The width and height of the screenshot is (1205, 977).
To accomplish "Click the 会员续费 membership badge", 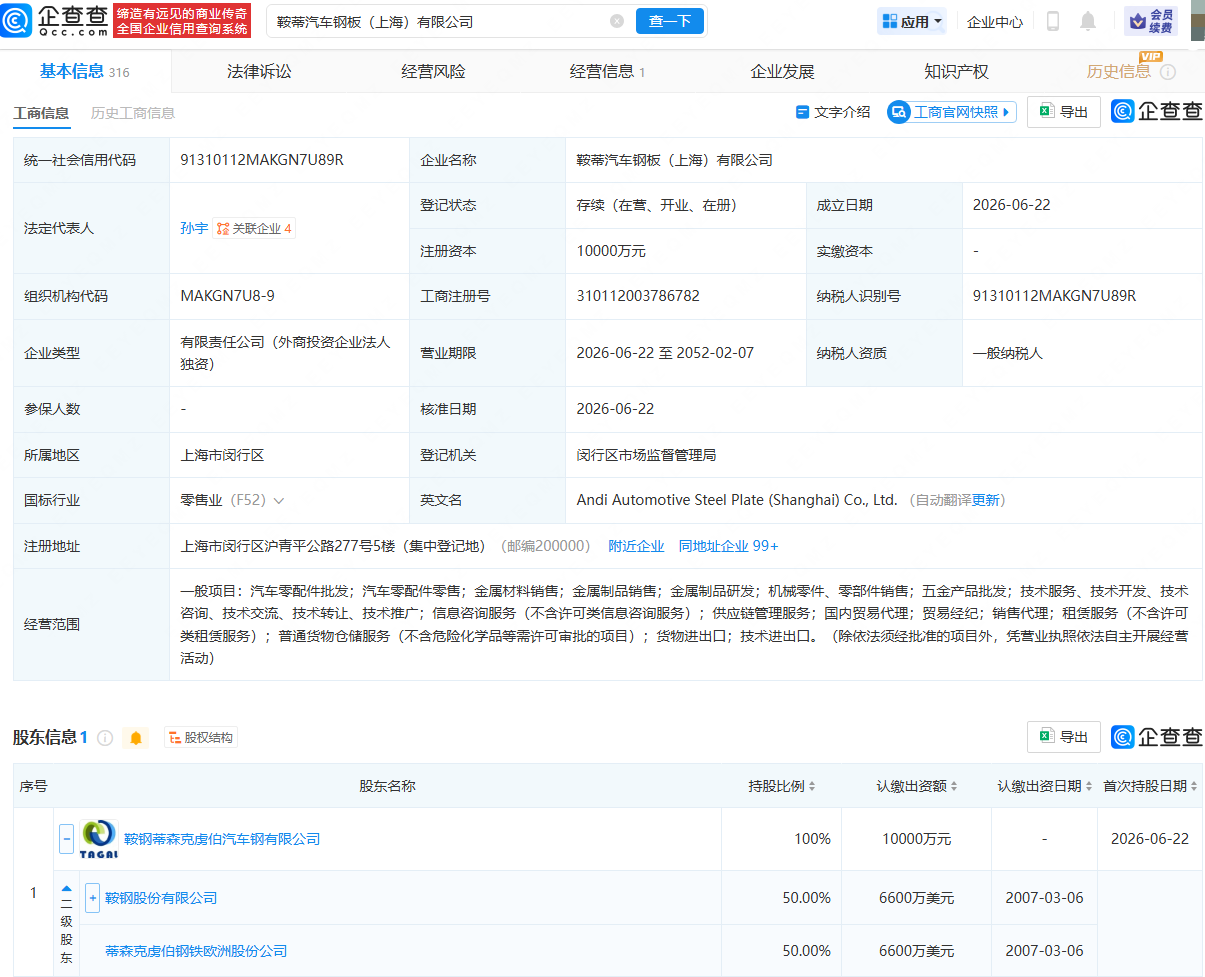I will [x=1151, y=21].
